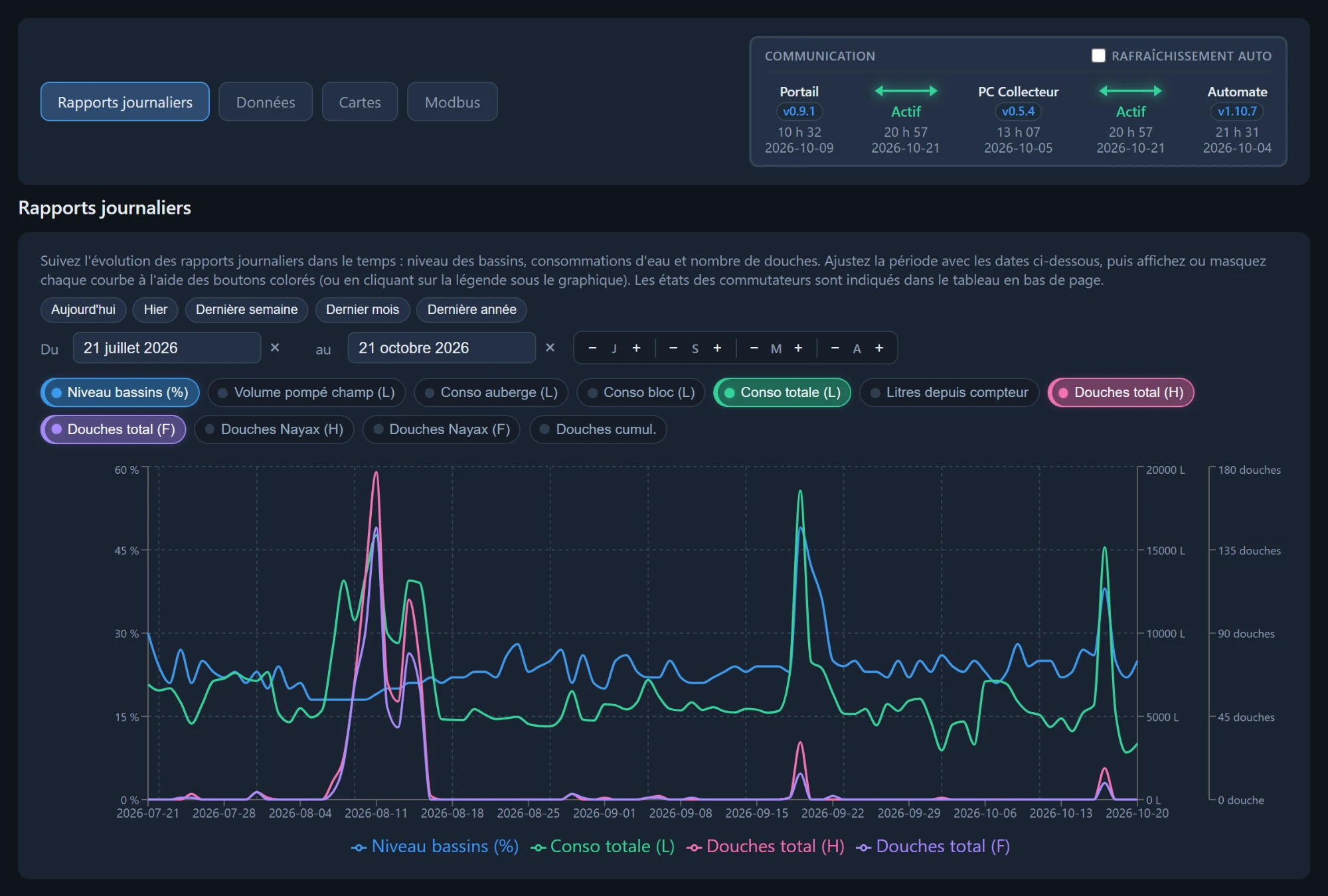Screen dimensions: 1328x896
Task: Select the Dernière année preset
Action: 471,309
